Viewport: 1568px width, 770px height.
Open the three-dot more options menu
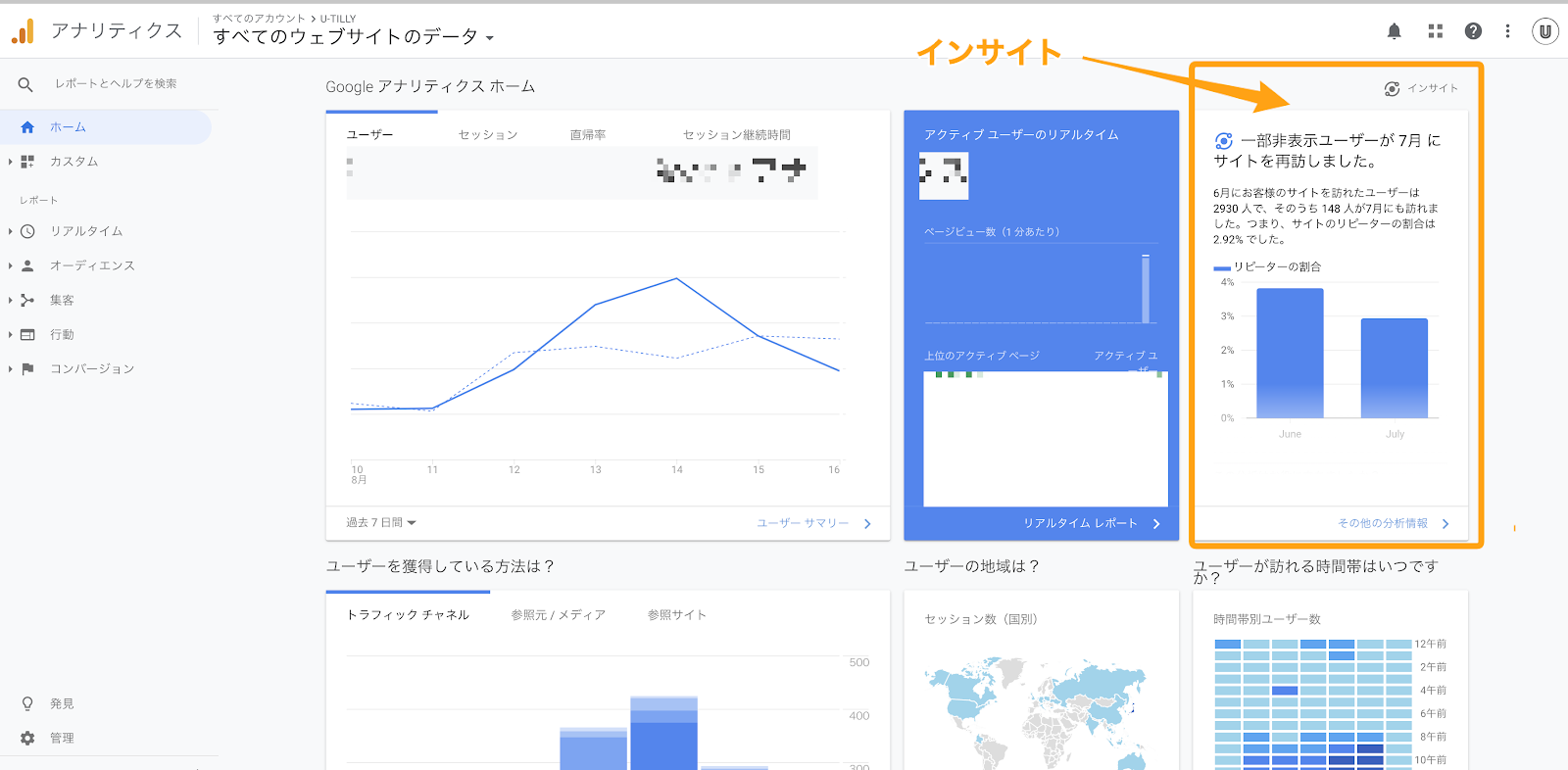click(x=1507, y=31)
